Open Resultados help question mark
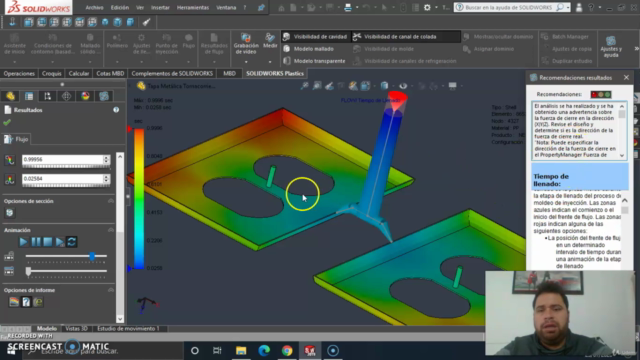Image resolution: width=640 pixels, height=360 pixels. point(116,110)
